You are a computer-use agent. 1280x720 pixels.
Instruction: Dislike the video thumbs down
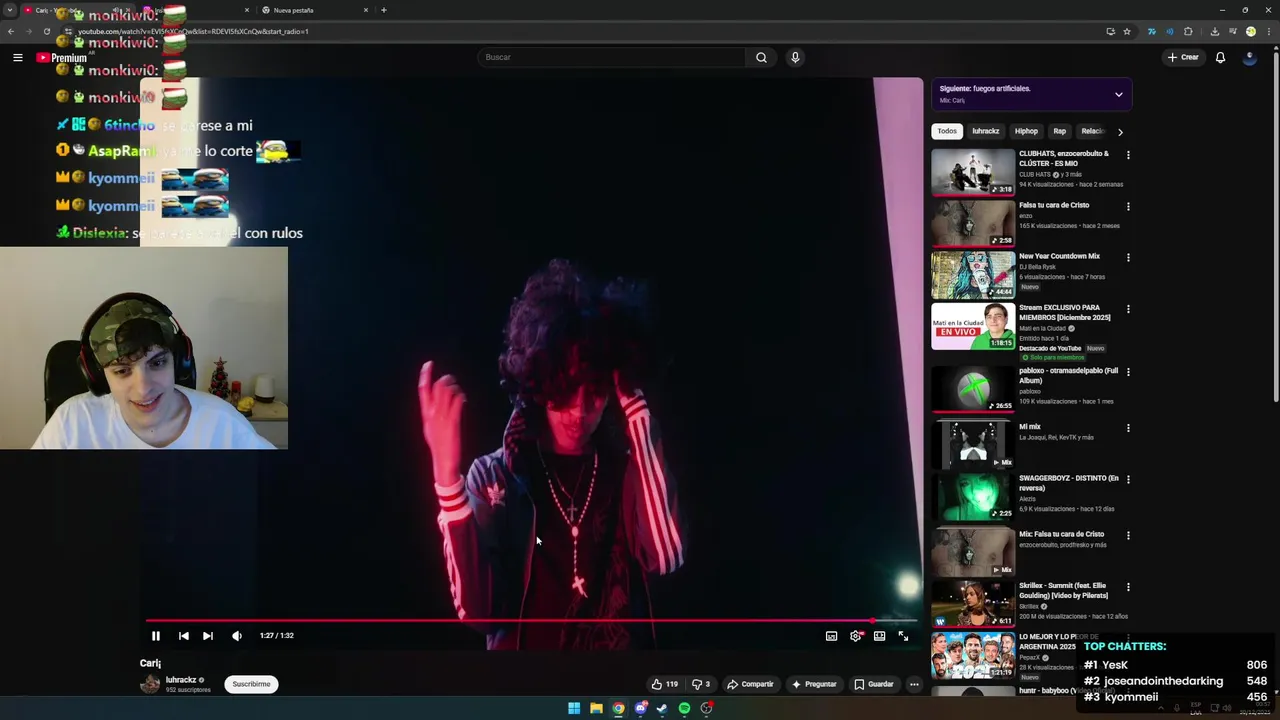click(x=701, y=684)
